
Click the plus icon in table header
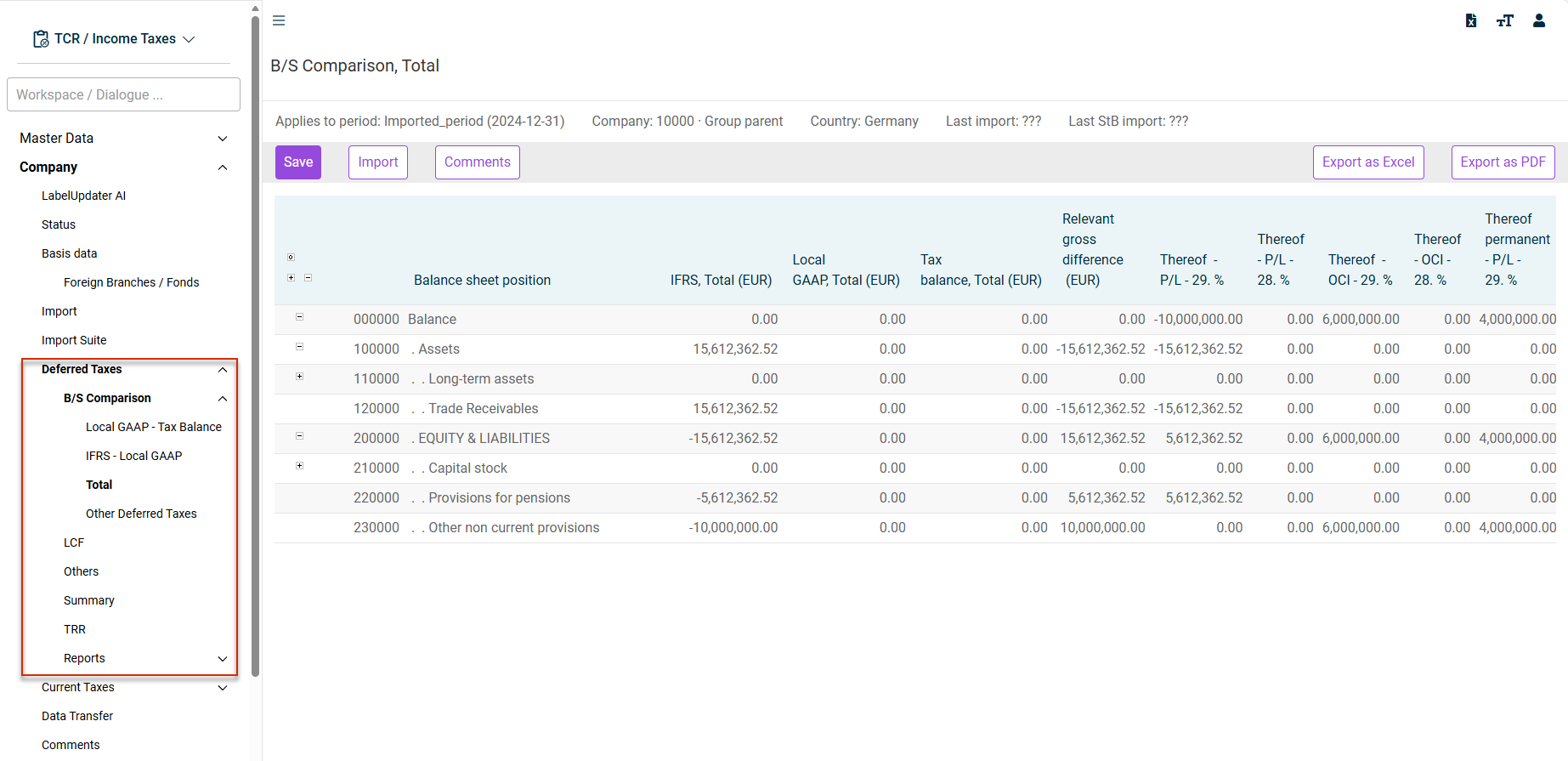click(x=291, y=278)
